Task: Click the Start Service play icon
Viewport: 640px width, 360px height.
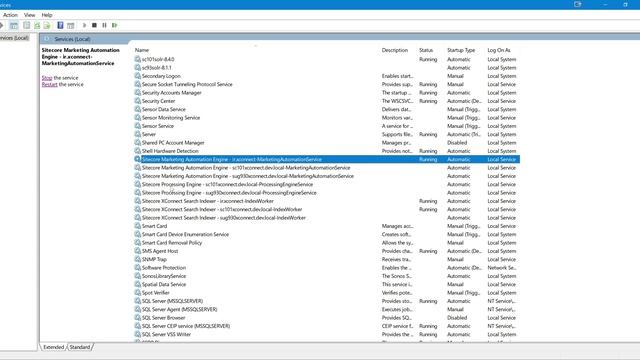Action: click(x=84, y=25)
